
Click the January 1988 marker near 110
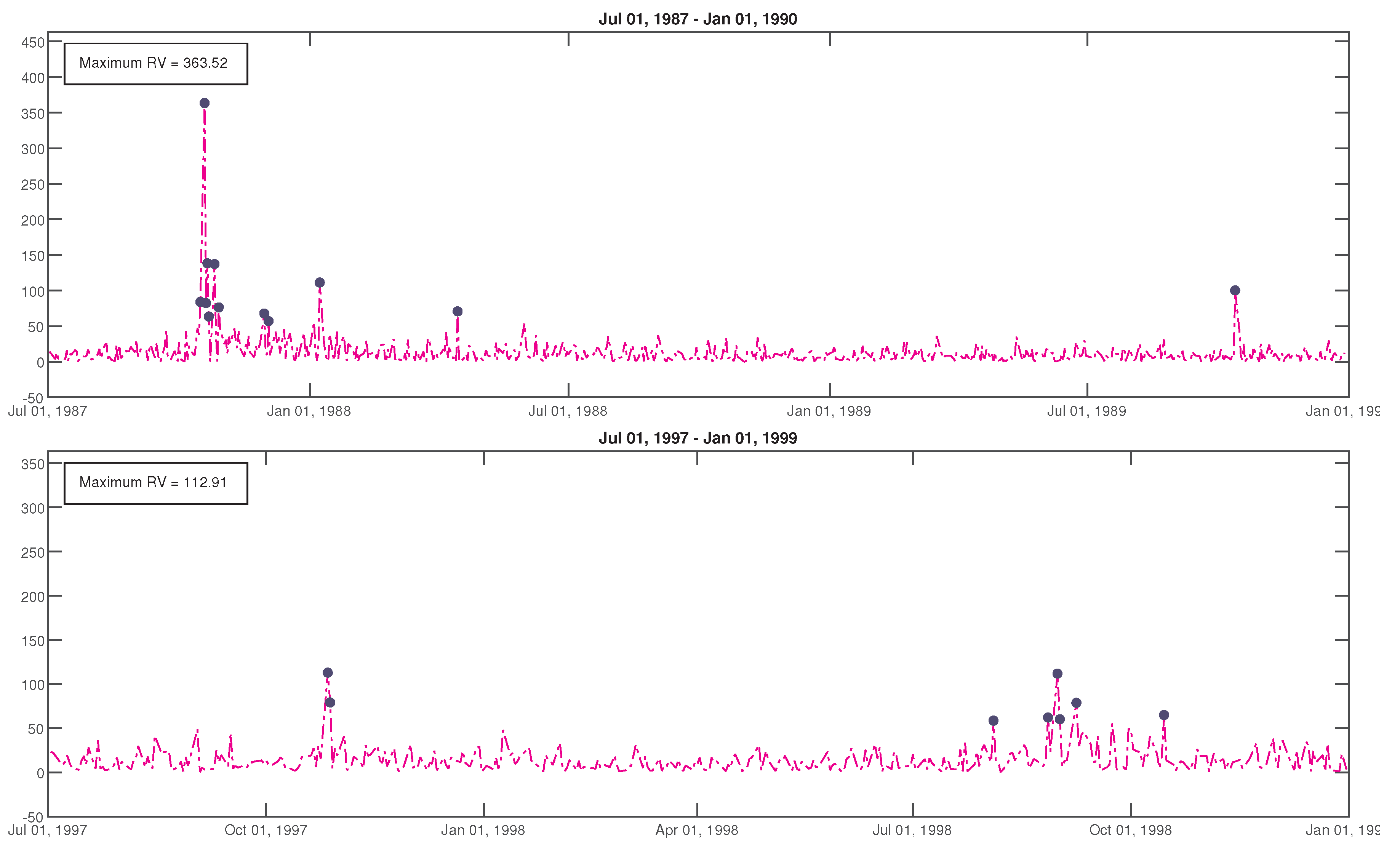(319, 283)
